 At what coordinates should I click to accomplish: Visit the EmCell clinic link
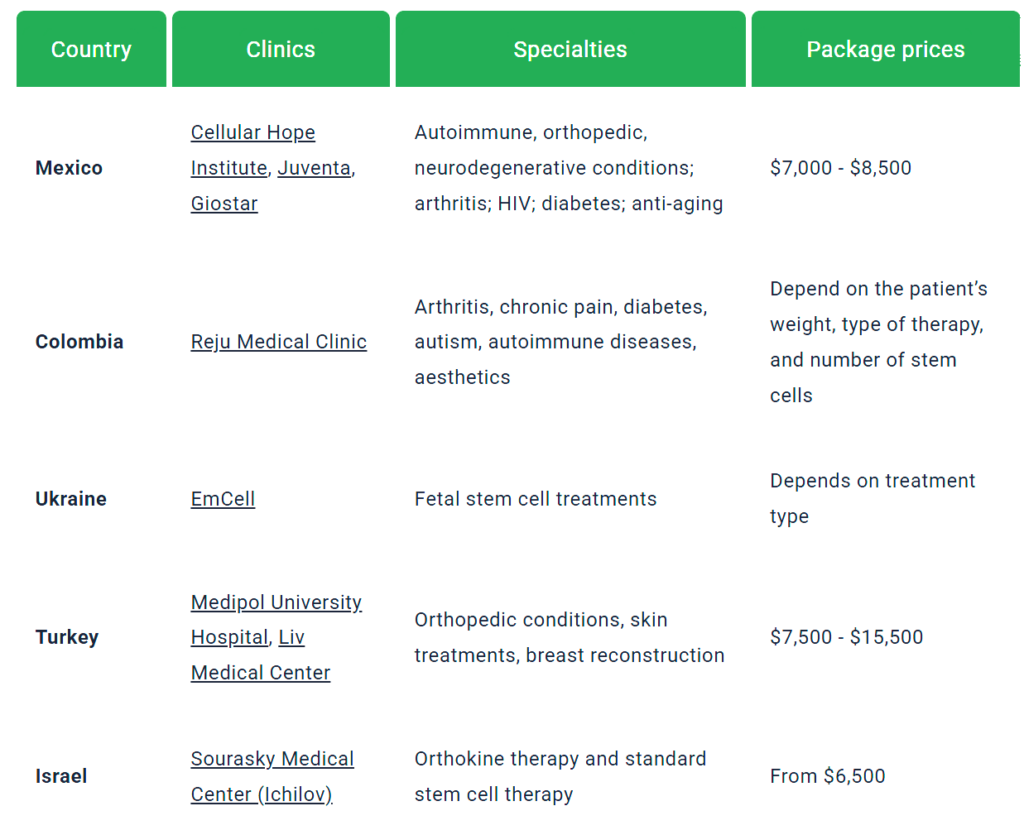[223, 499]
